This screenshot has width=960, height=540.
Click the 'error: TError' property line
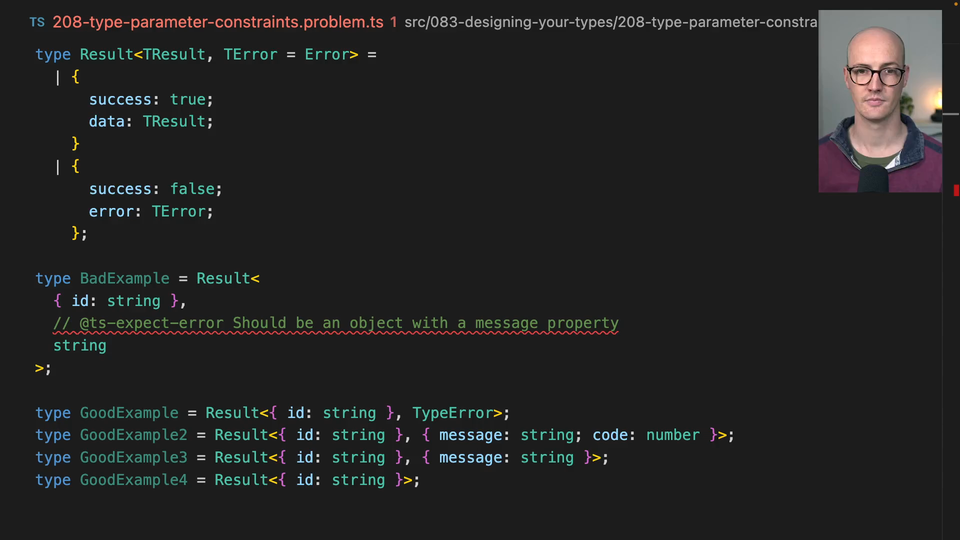coord(151,211)
